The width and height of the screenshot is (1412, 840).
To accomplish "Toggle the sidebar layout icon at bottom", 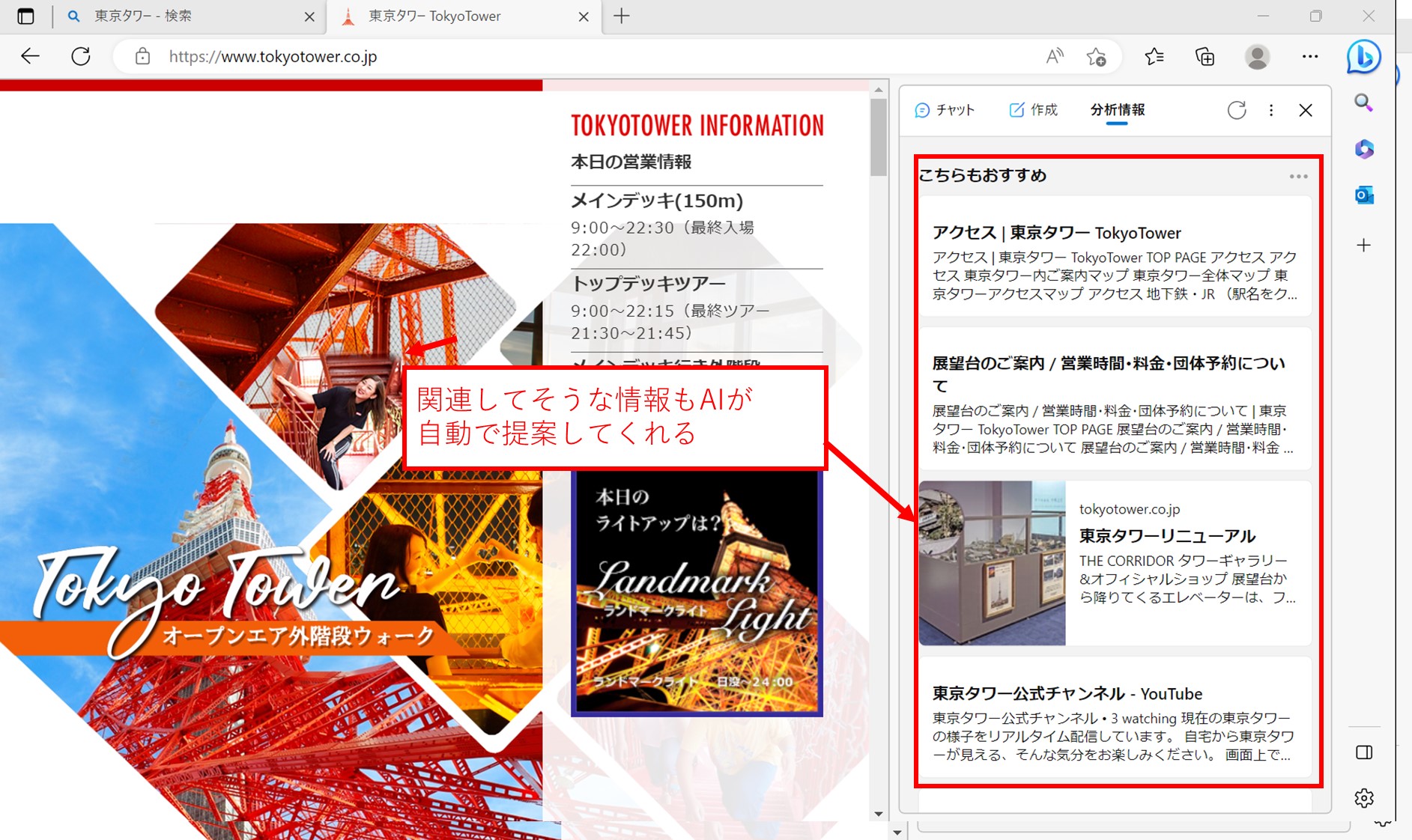I will [1364, 752].
